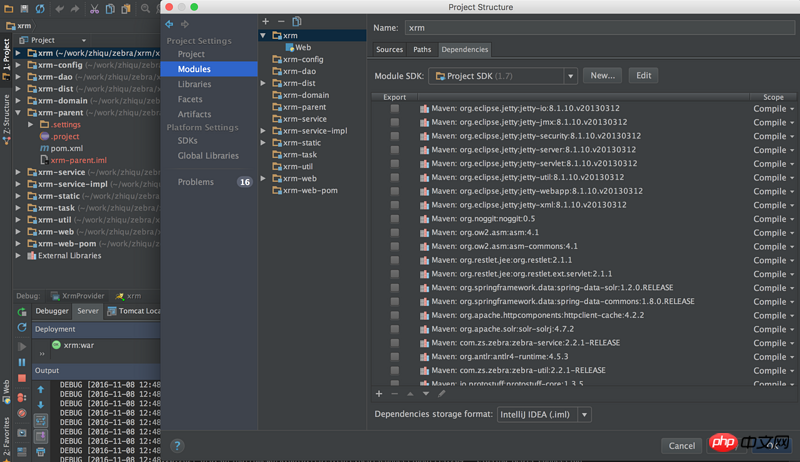Click the cut scissors toolbar icon
The width and height of the screenshot is (800, 462).
click(x=94, y=9)
